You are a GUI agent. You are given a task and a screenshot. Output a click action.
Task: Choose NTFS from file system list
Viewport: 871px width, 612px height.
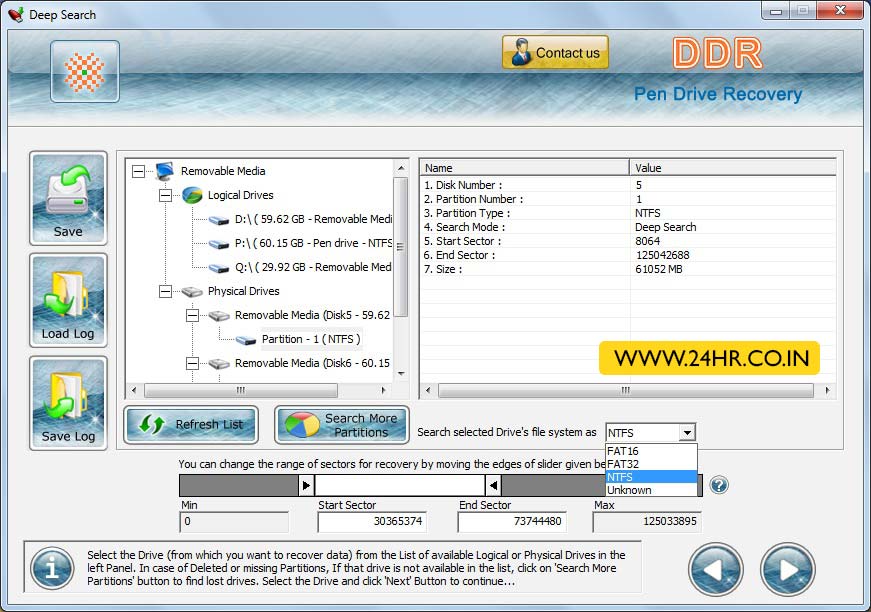tap(651, 477)
